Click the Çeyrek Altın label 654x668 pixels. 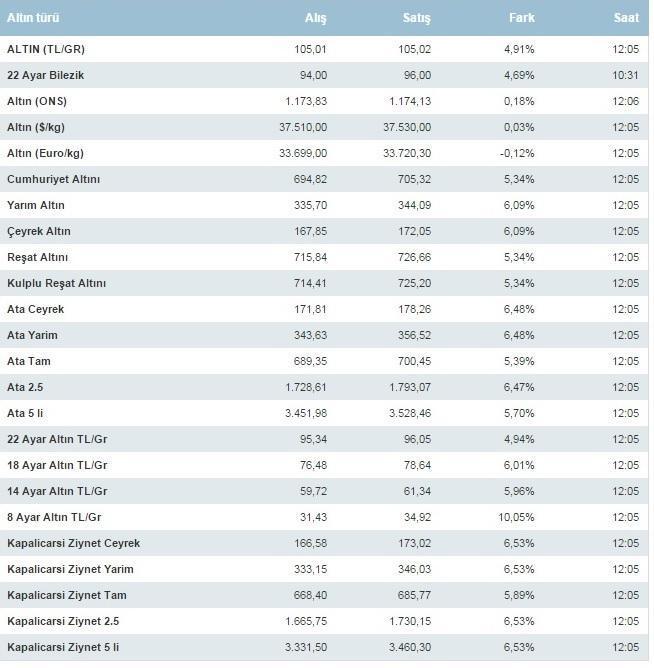point(38,231)
